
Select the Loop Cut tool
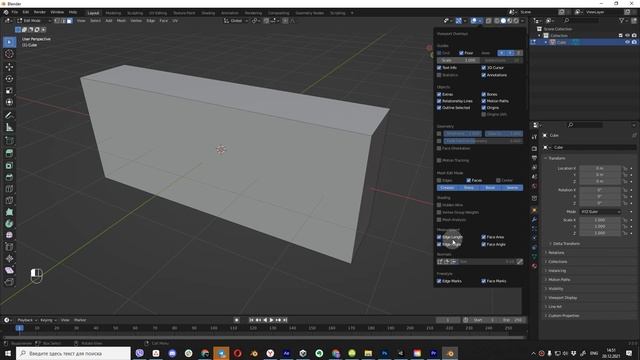click(x=9, y=189)
